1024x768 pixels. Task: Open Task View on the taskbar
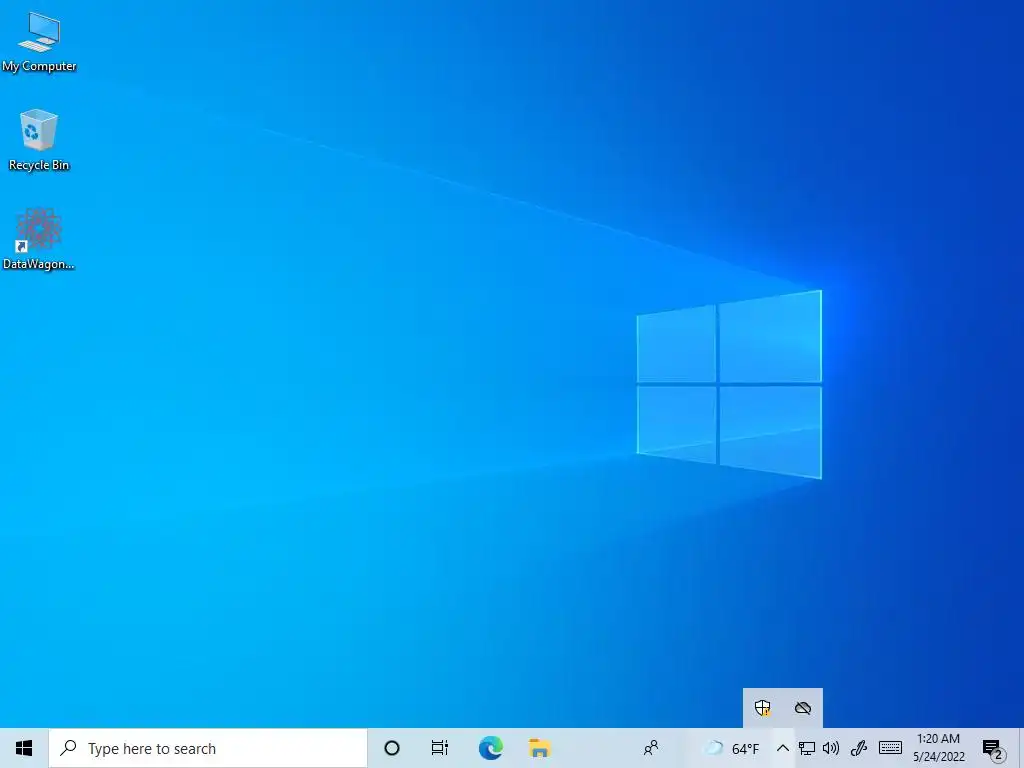click(440, 748)
